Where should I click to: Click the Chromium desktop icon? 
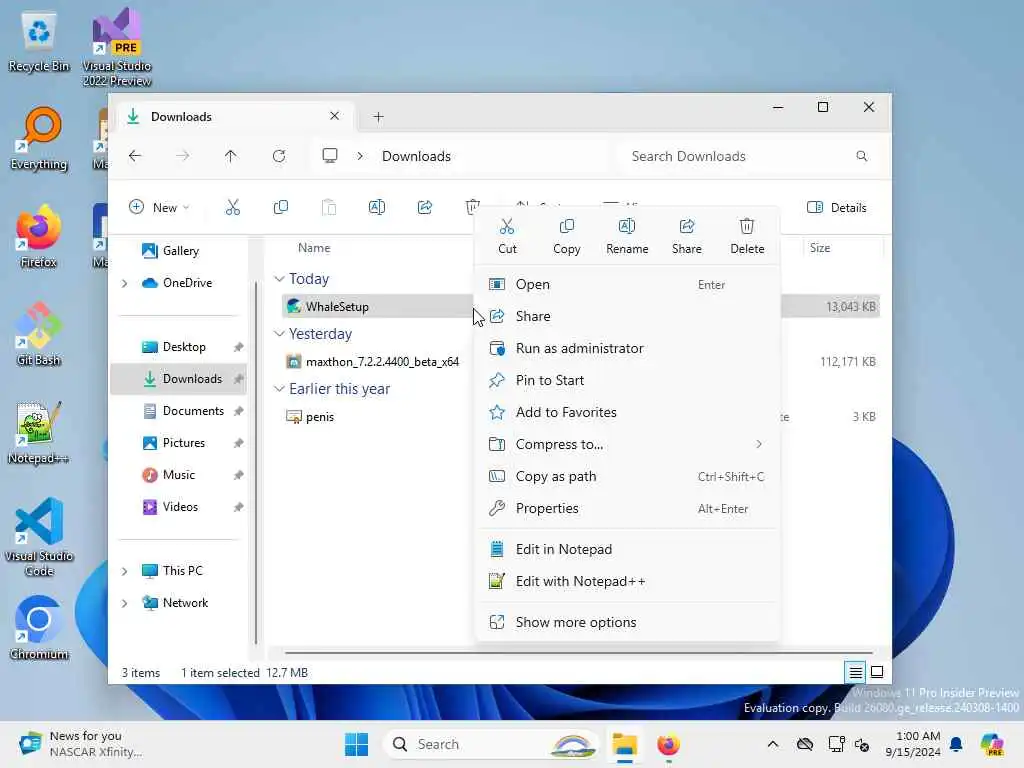pos(39,628)
